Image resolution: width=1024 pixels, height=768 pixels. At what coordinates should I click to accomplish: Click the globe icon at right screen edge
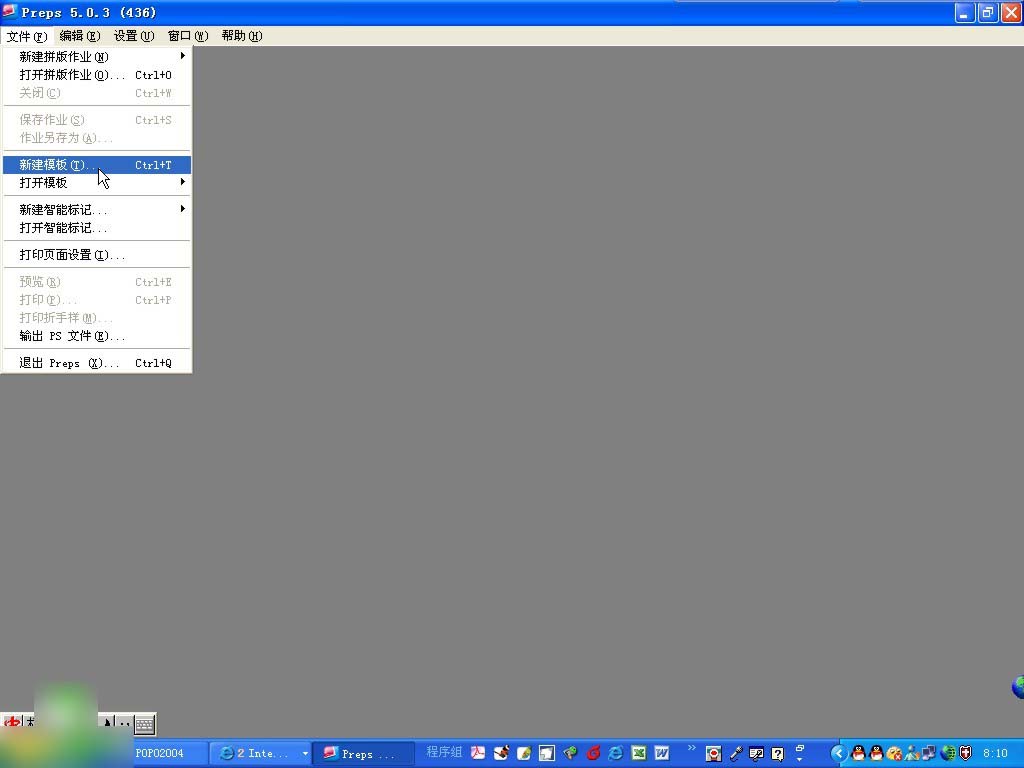(x=1018, y=687)
